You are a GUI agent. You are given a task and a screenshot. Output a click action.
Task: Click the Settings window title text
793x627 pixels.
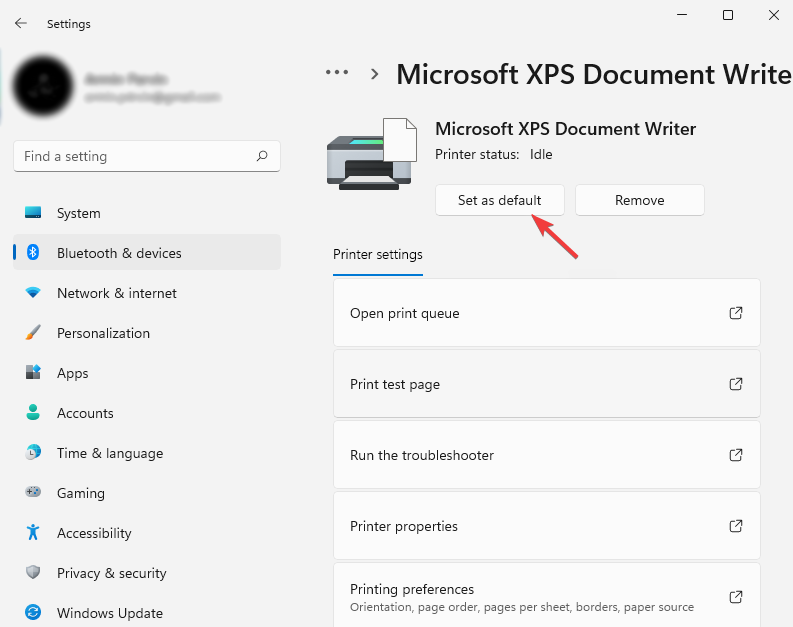[x=69, y=24]
